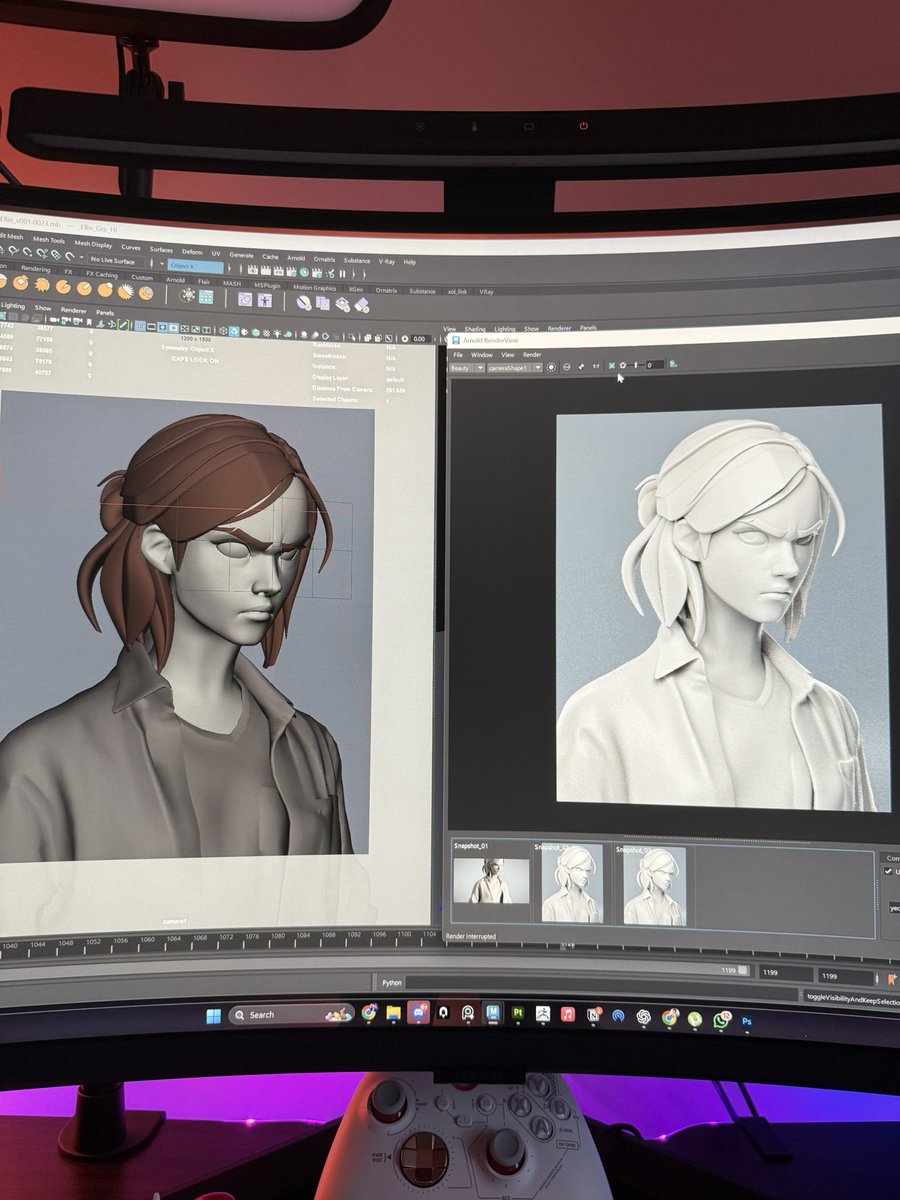Open the Deform menu
The height and width of the screenshot is (1200, 900).
(x=192, y=251)
